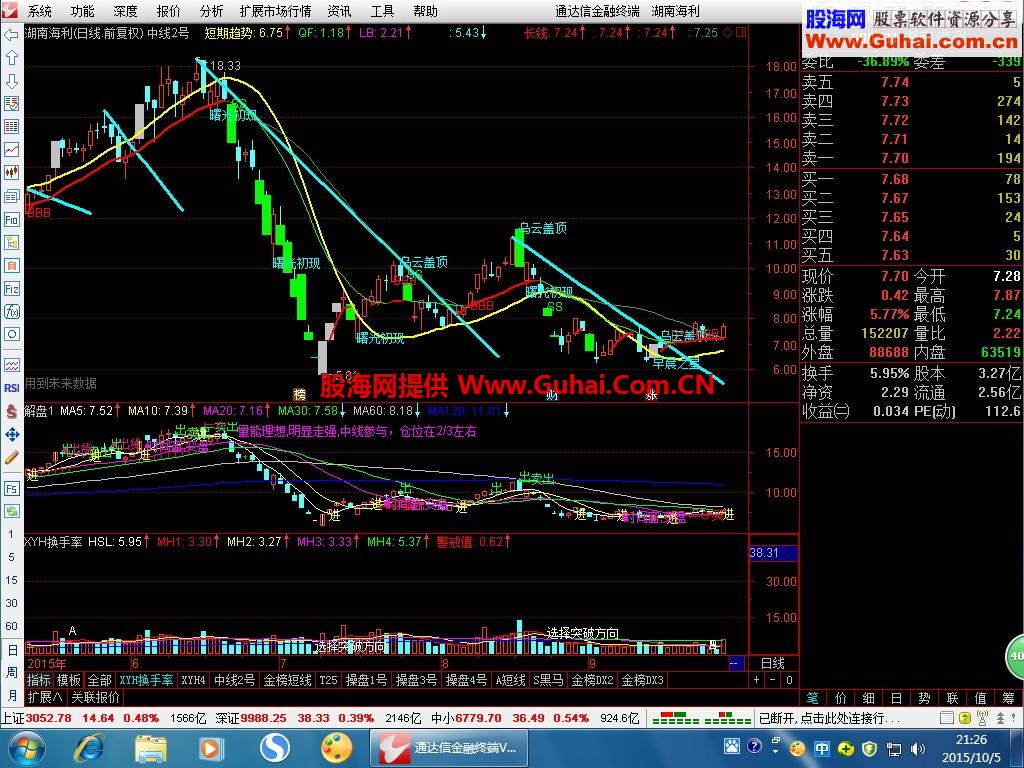Image resolution: width=1024 pixels, height=768 pixels.
Task: Switch to the 指标 tab
Action: (x=39, y=680)
